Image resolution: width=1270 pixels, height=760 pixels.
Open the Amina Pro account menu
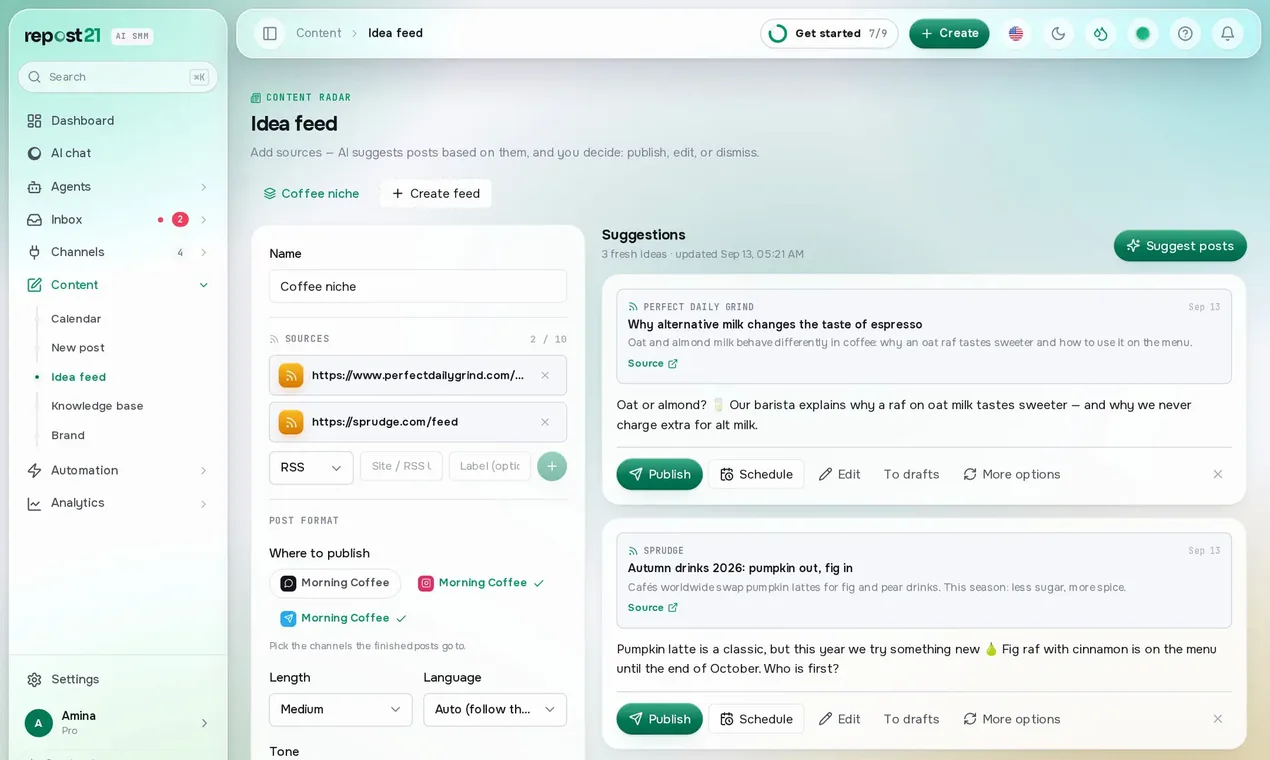118,723
